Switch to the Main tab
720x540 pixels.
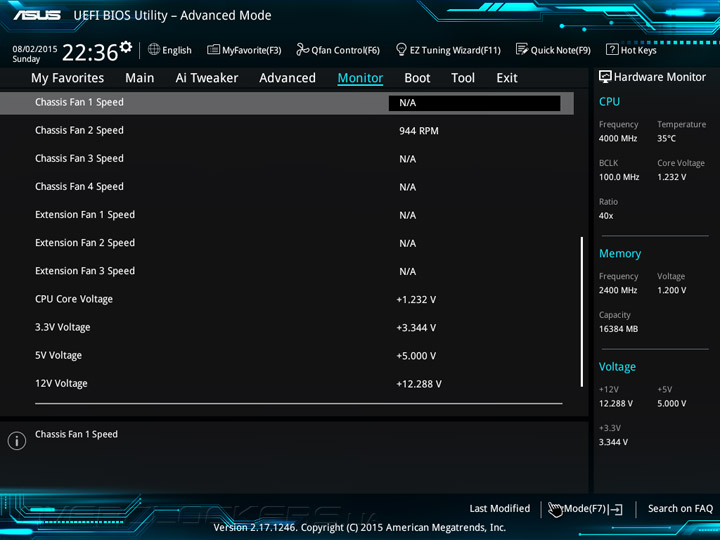pyautogui.click(x=140, y=78)
